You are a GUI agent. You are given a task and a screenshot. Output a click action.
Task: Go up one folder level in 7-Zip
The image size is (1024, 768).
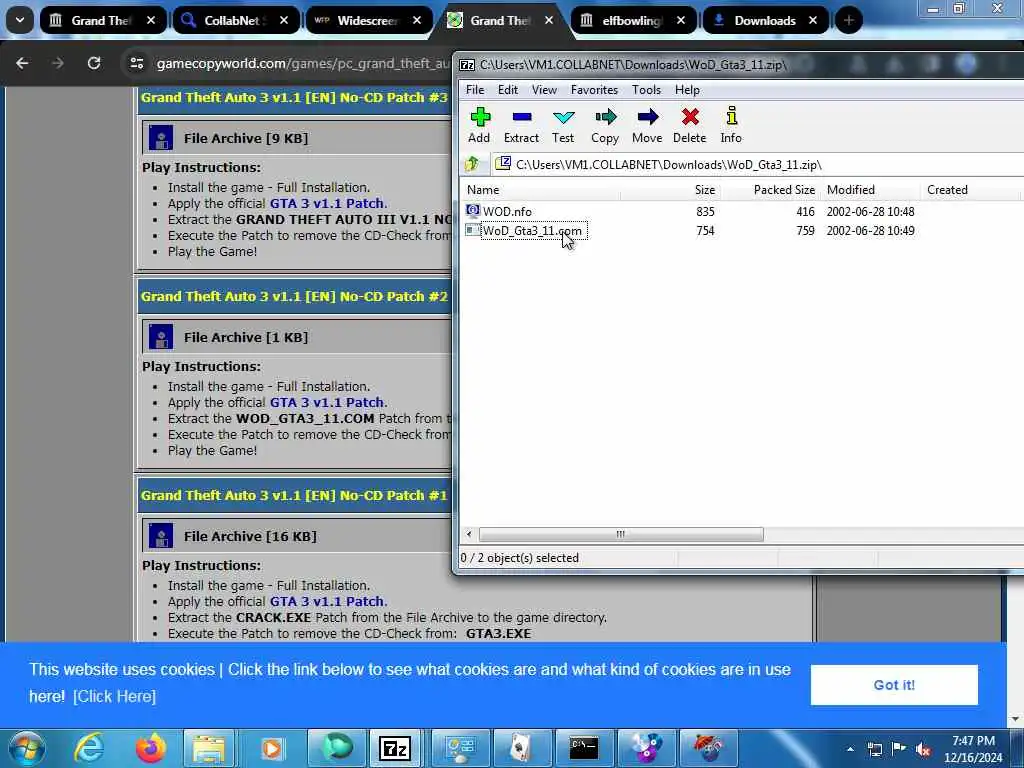coord(472,164)
